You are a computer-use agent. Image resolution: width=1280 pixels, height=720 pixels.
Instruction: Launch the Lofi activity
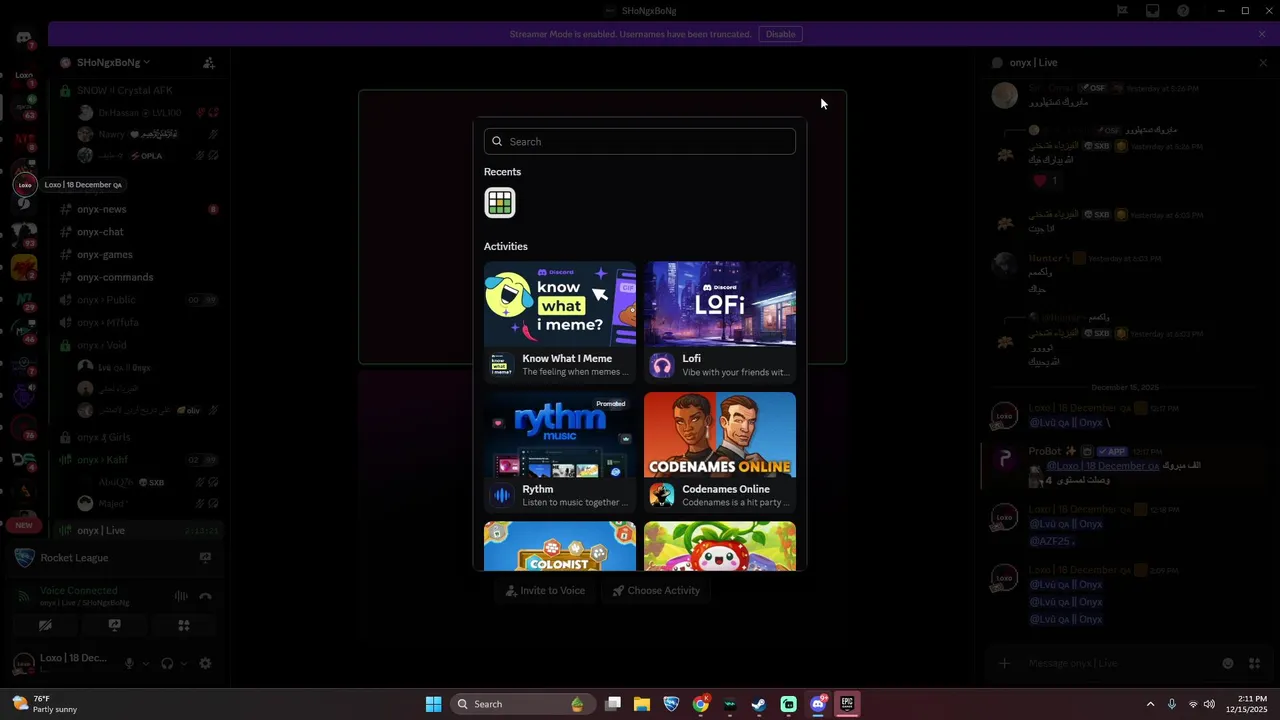coord(720,322)
